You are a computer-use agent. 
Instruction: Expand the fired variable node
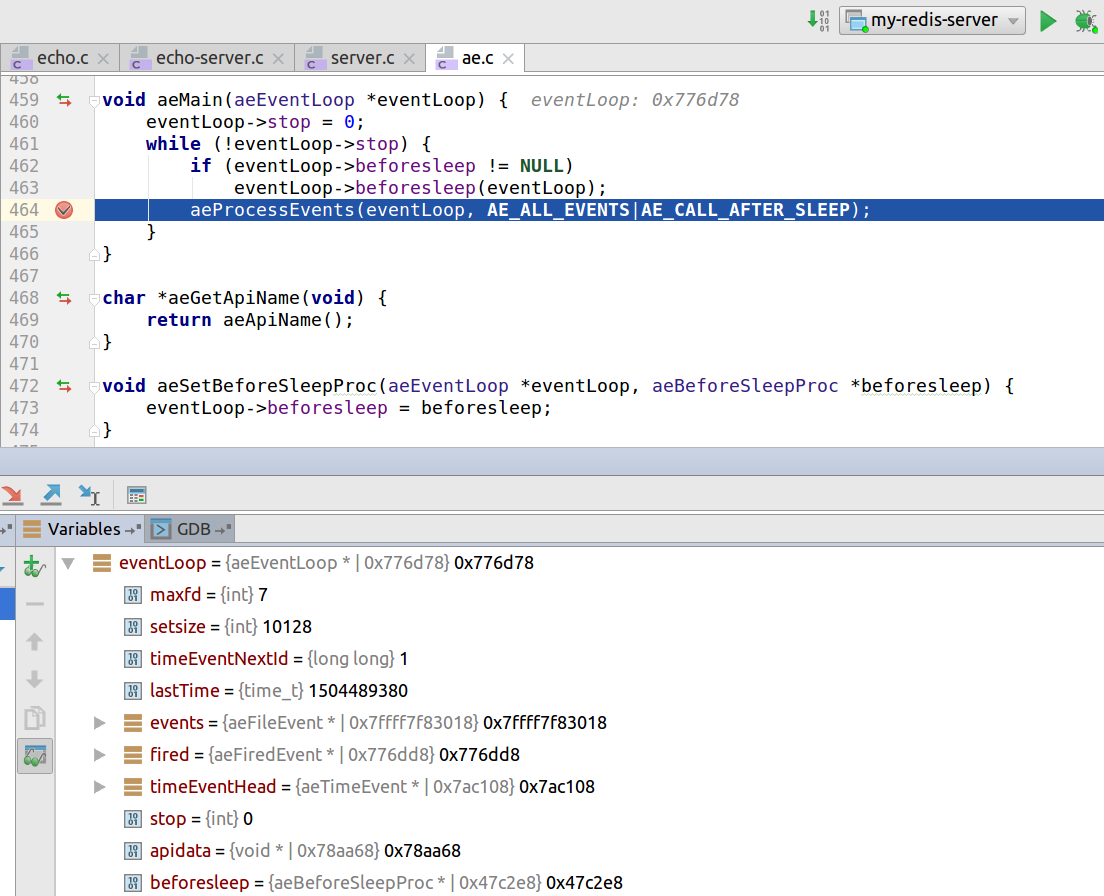99,755
